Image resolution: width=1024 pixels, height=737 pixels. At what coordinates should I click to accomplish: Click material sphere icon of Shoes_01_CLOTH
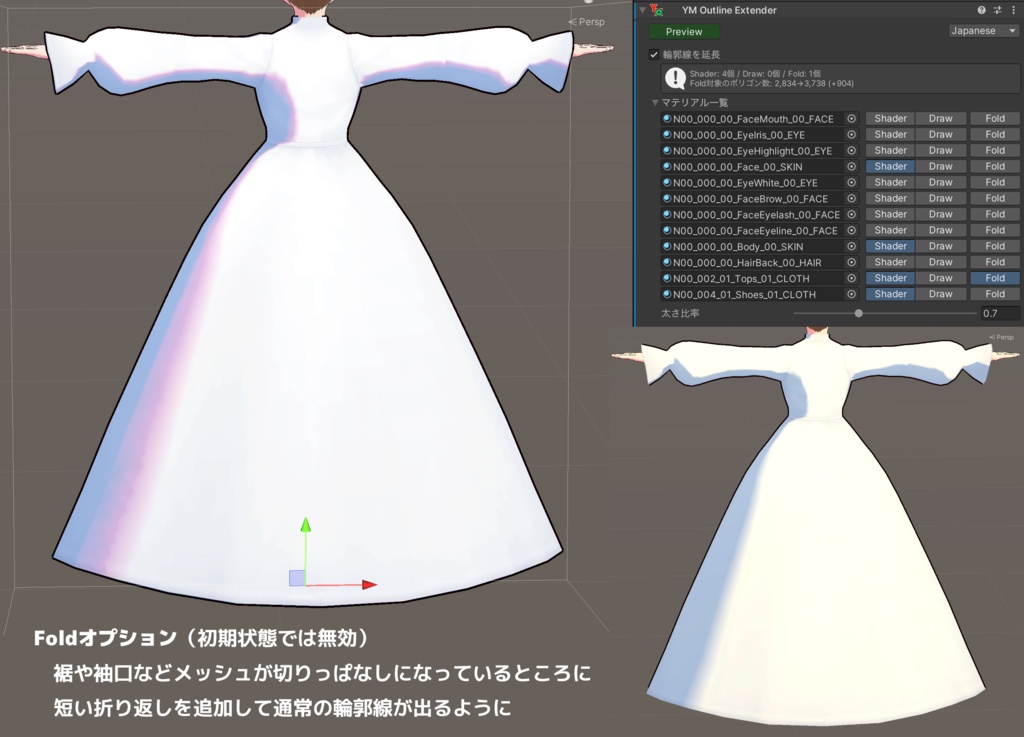667,294
